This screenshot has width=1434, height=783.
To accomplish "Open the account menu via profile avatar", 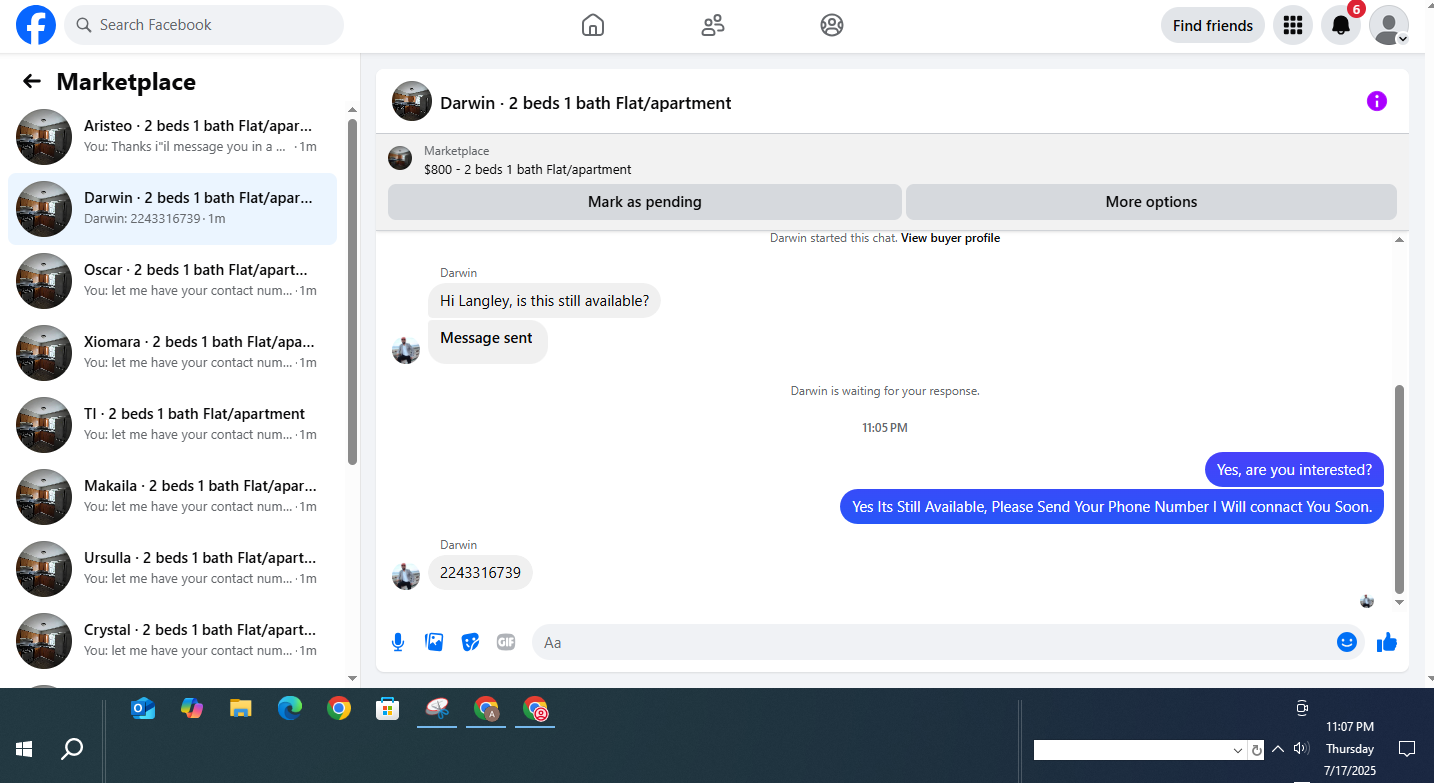I will pos(1389,25).
